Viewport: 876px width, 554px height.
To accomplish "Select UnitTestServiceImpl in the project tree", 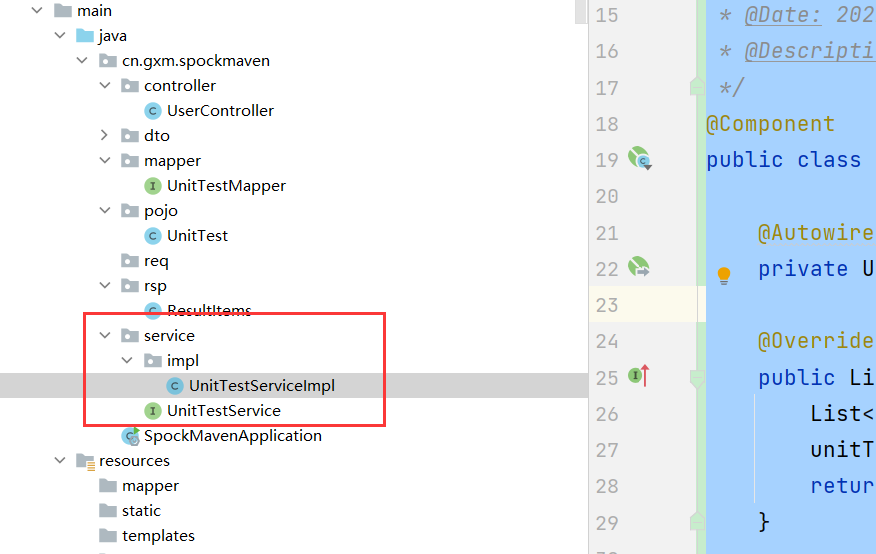I will pyautogui.click(x=262, y=385).
